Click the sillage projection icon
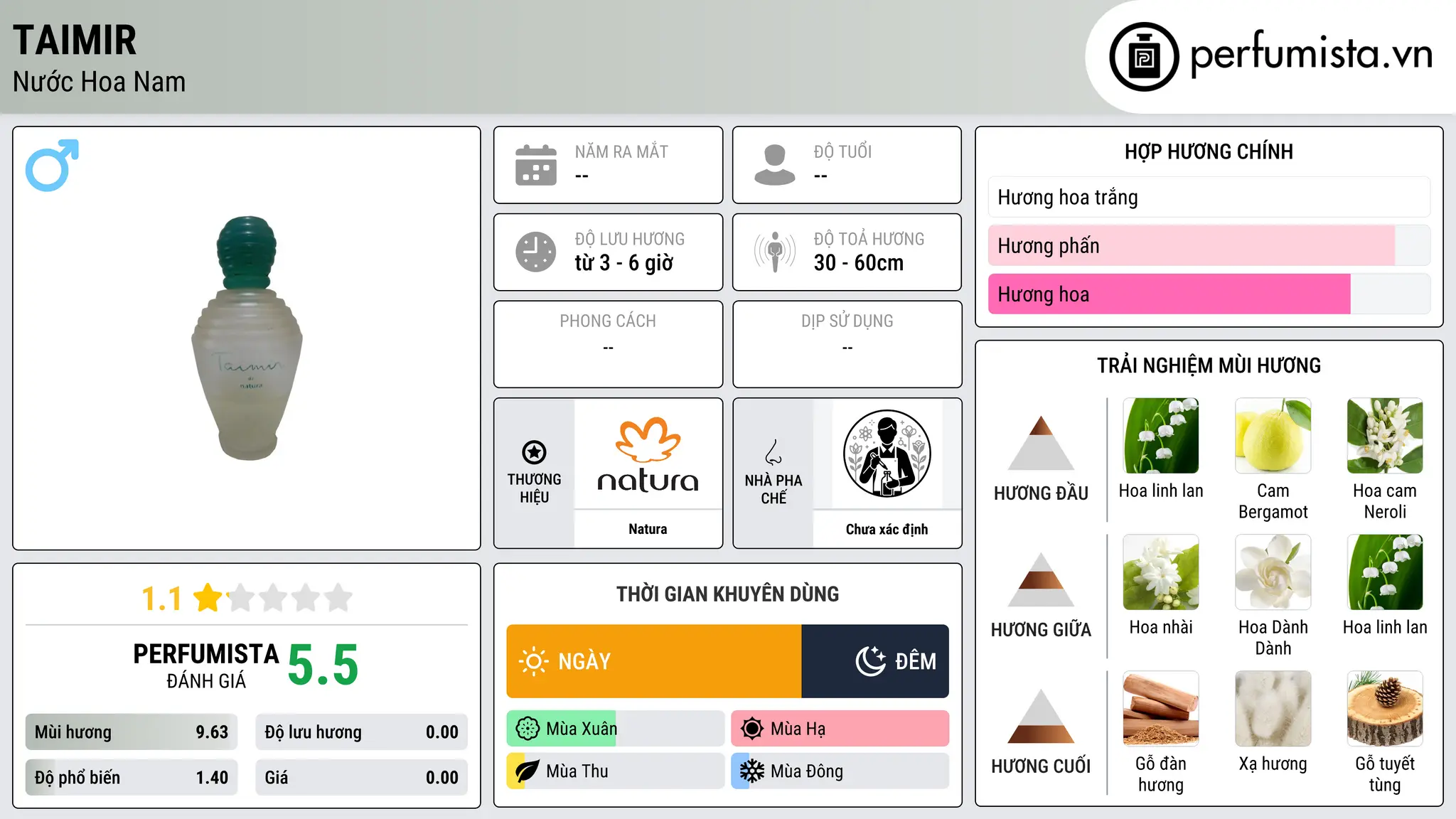Viewport: 1456px width, 819px height. tap(775, 252)
